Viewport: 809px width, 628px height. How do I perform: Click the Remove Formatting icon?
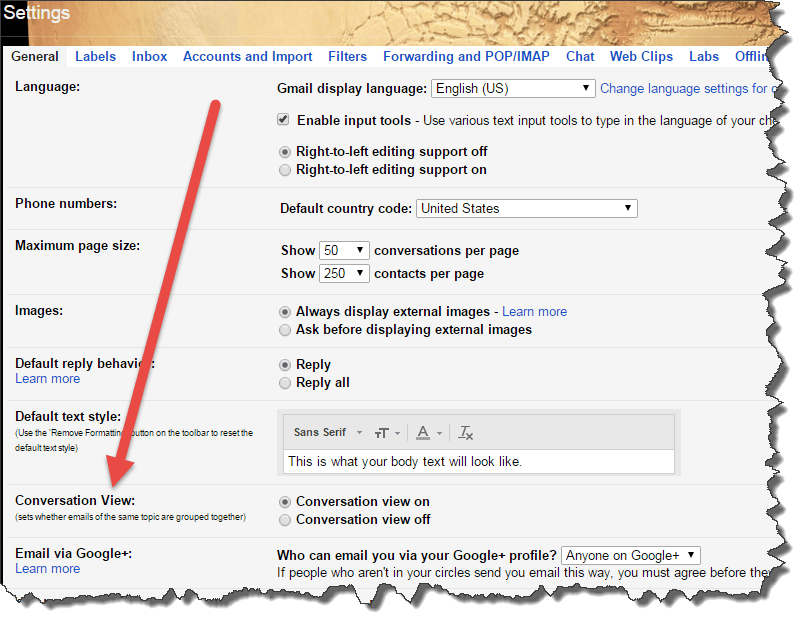(465, 433)
